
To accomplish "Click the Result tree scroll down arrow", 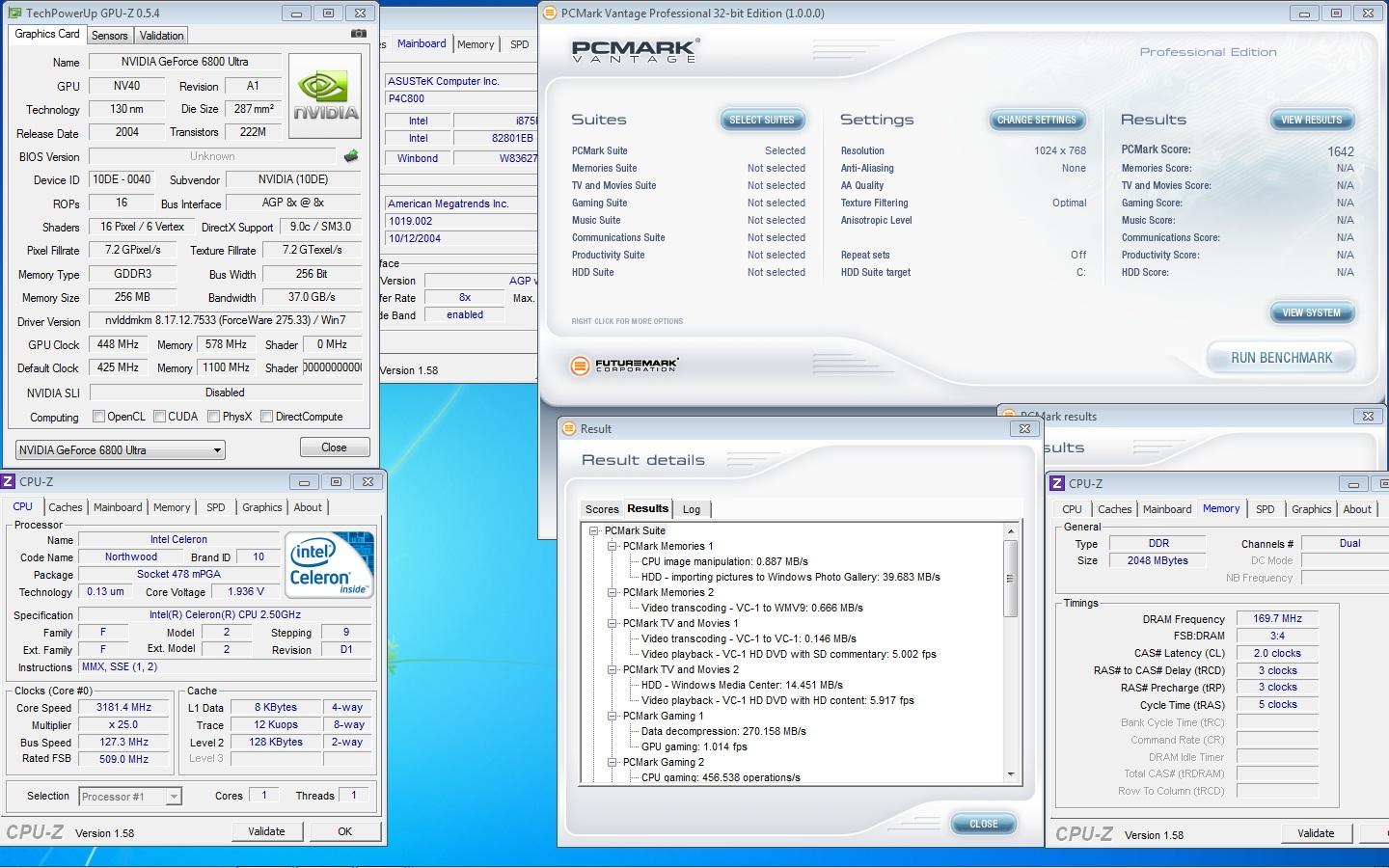I will 1011,773.
